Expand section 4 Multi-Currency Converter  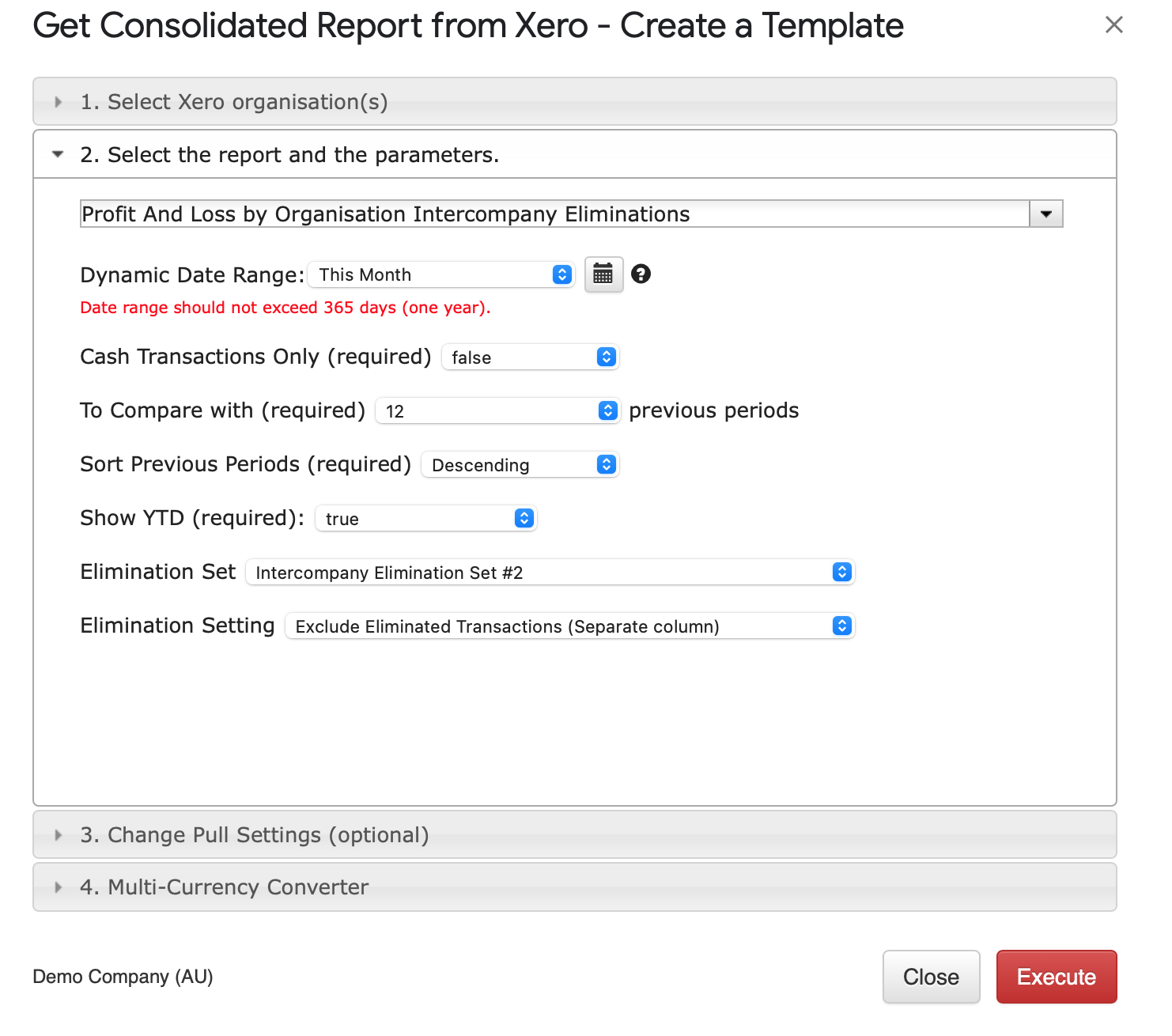(x=575, y=887)
